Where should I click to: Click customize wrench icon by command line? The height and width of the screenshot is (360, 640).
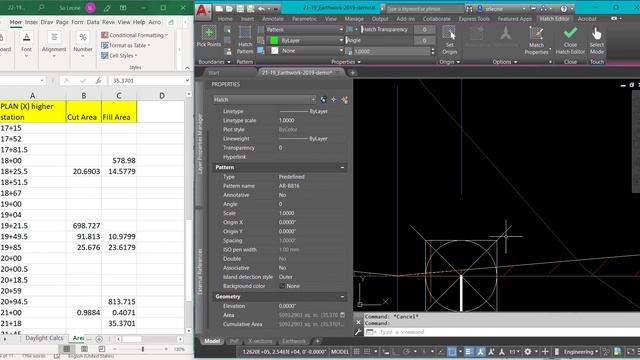[358, 332]
